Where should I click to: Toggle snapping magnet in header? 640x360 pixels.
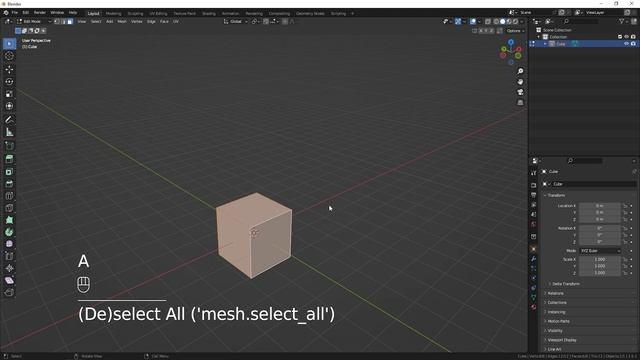point(266,21)
